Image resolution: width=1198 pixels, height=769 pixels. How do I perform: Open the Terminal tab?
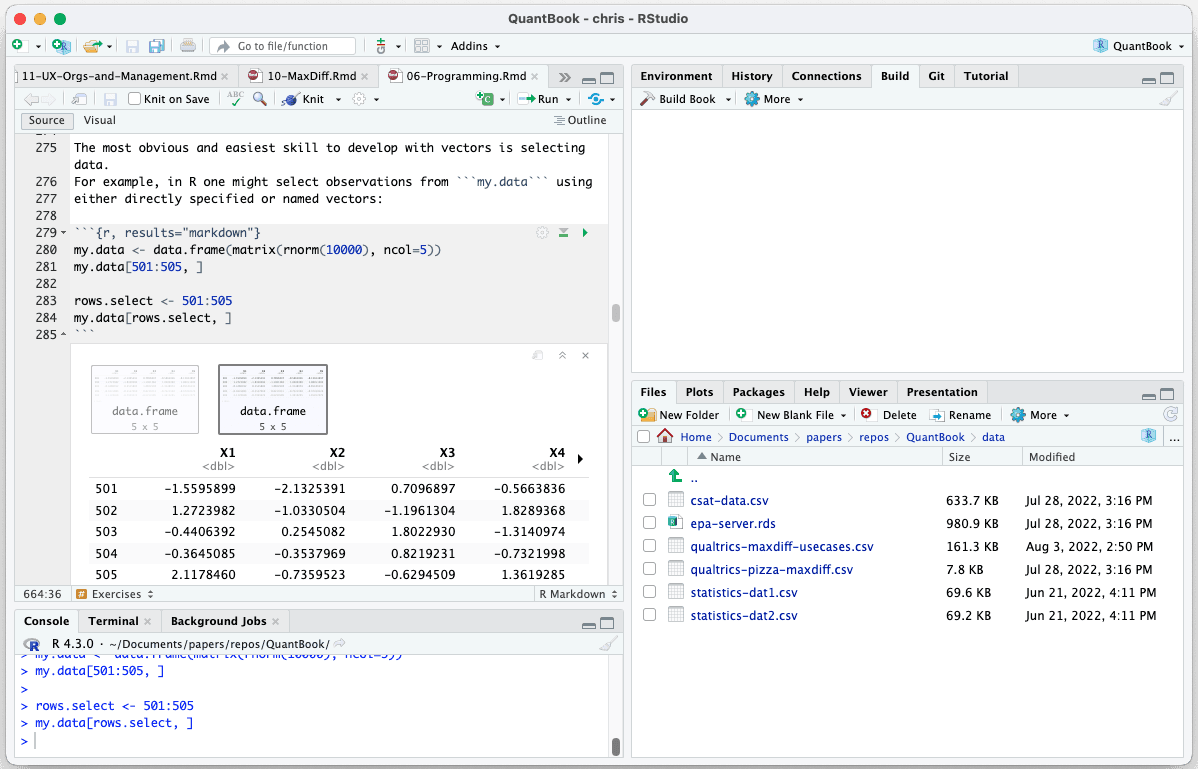tap(113, 621)
